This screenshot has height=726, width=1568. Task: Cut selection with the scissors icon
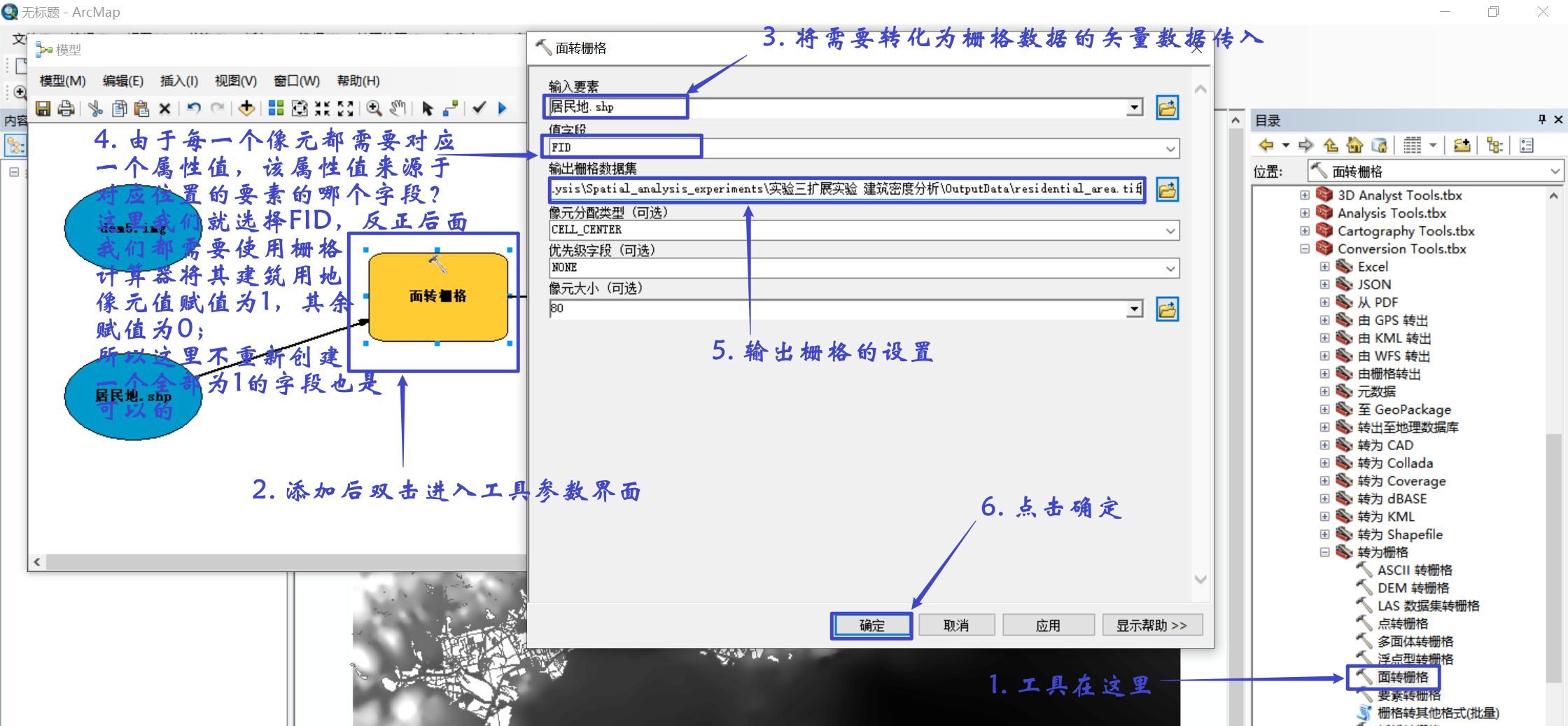pos(96,109)
